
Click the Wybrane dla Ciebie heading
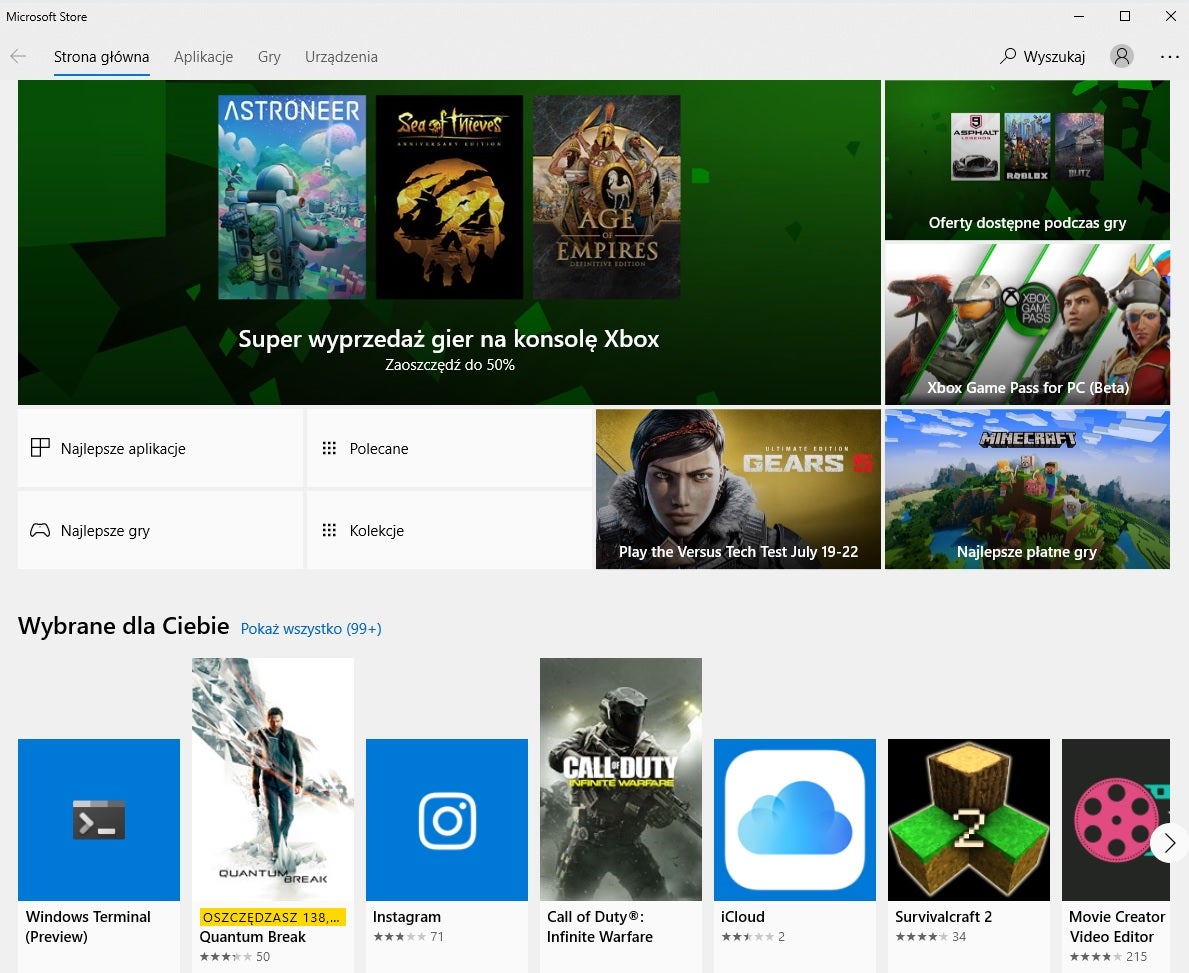pos(124,626)
